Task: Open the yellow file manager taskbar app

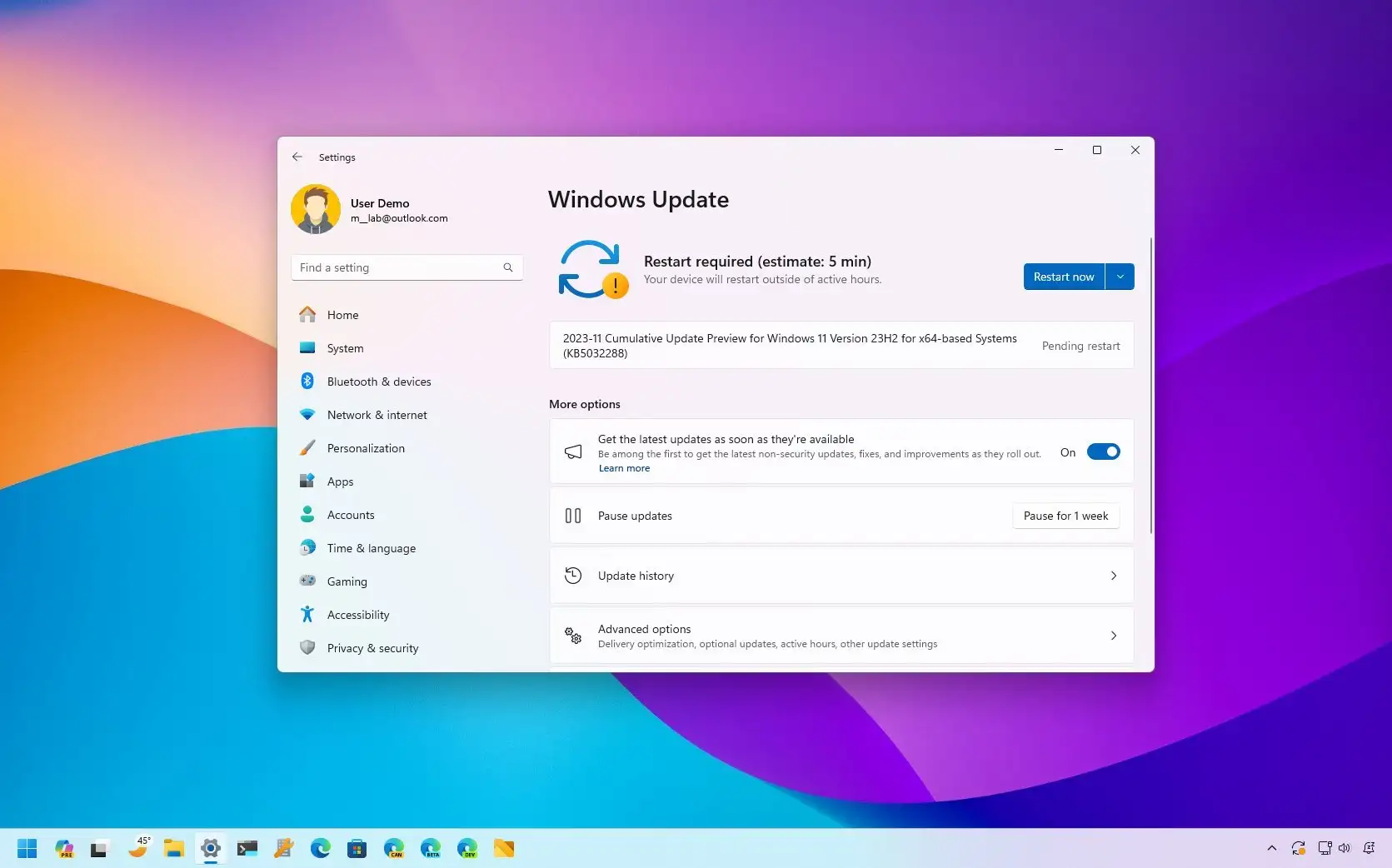Action: click(x=504, y=848)
